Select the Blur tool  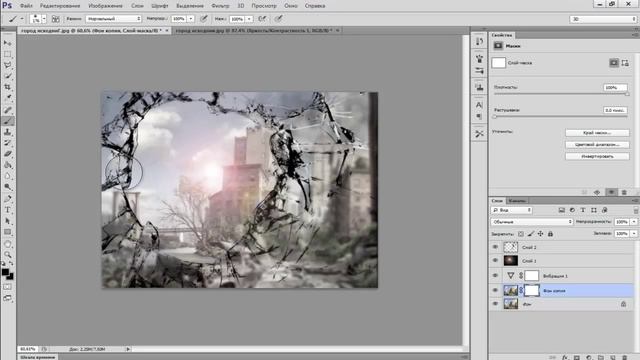[7, 176]
